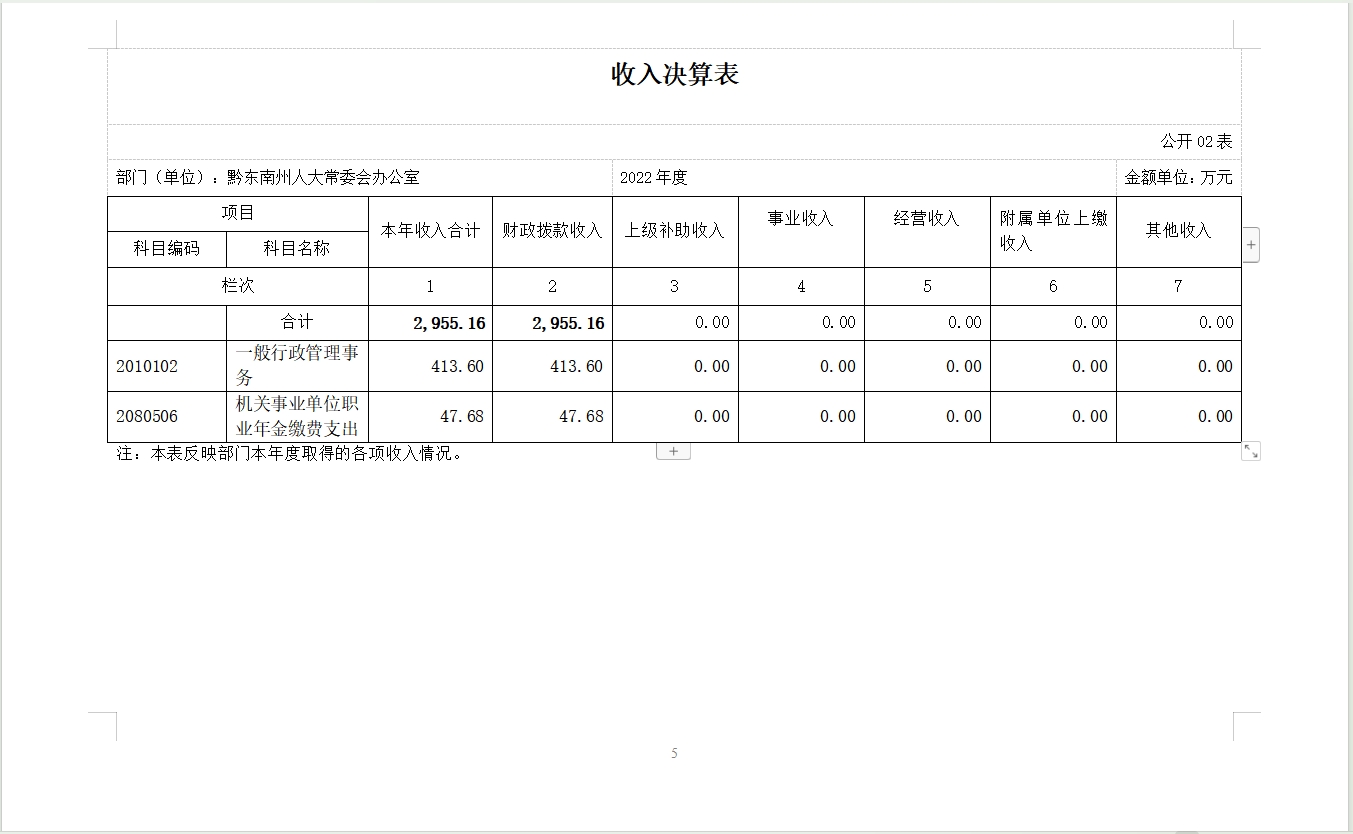Click 2080506 row 0.00 under 附属单位上缴收入

pyautogui.click(x=1090, y=416)
